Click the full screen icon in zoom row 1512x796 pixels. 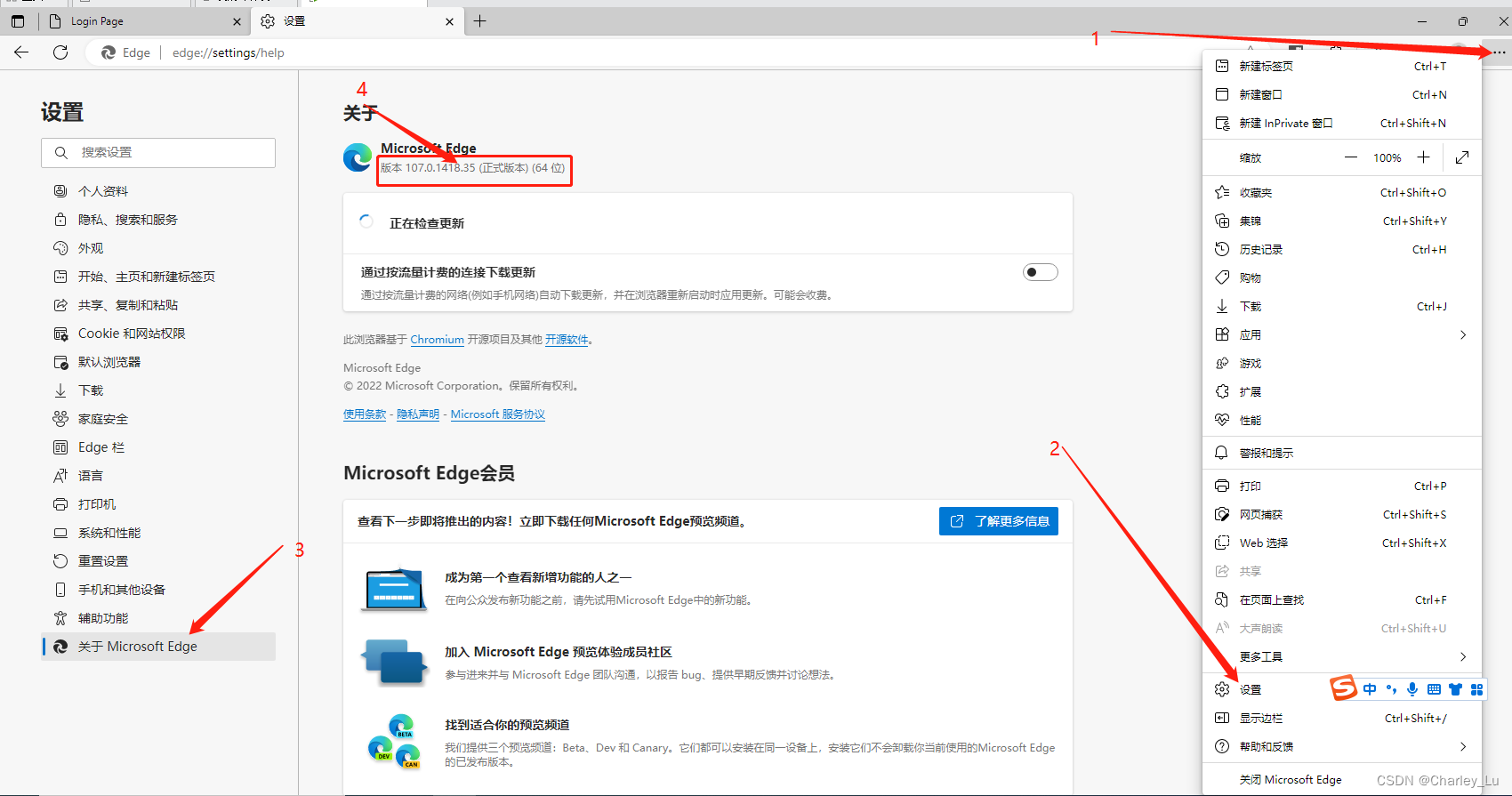coord(1462,157)
